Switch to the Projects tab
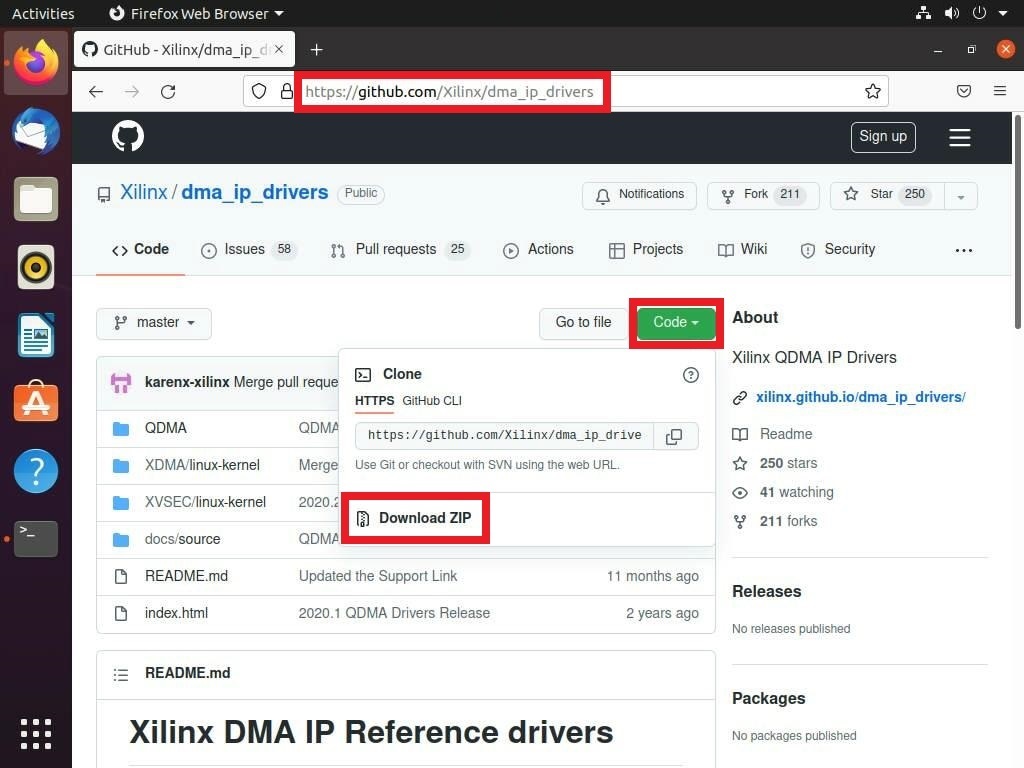The width and height of the screenshot is (1024, 768). tap(645, 249)
